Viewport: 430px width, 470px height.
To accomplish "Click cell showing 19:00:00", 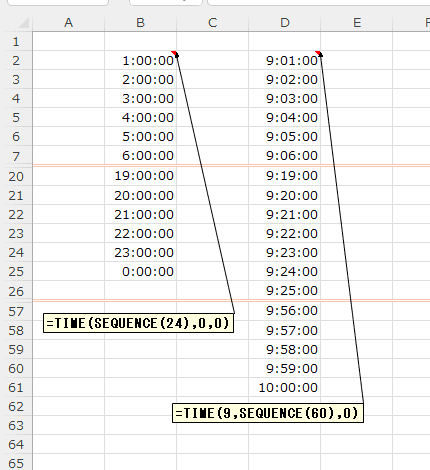I will point(140,176).
